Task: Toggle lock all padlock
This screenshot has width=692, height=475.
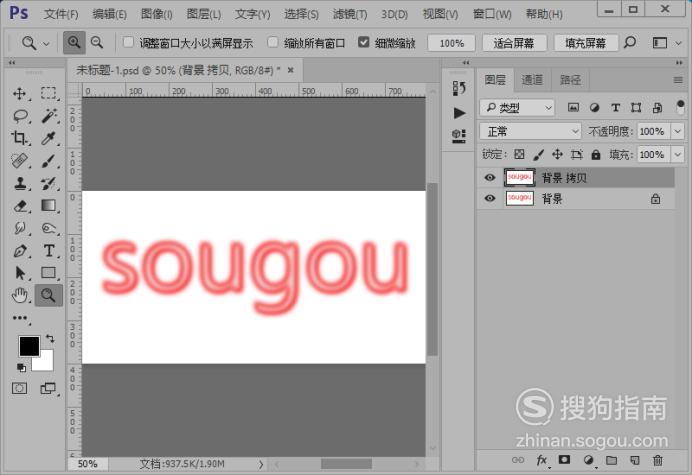Action: point(596,154)
